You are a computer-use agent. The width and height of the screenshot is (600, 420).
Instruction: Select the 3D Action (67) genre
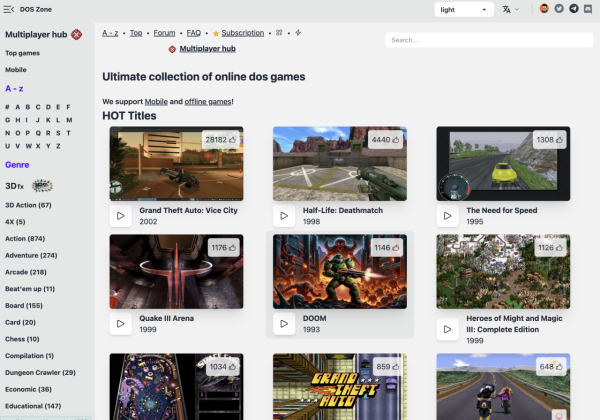tap(28, 205)
